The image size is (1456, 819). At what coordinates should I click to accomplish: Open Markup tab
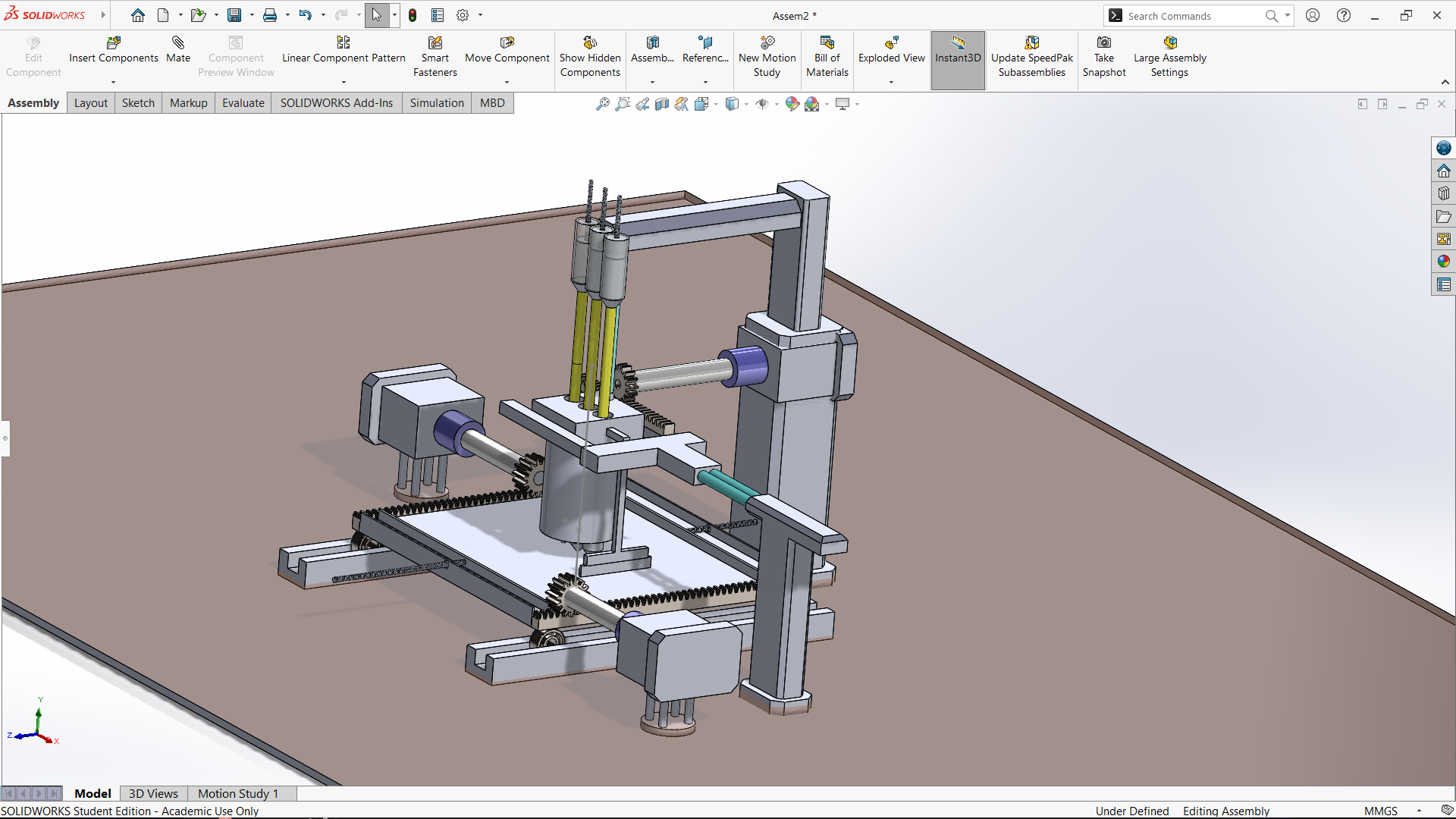pyautogui.click(x=188, y=103)
